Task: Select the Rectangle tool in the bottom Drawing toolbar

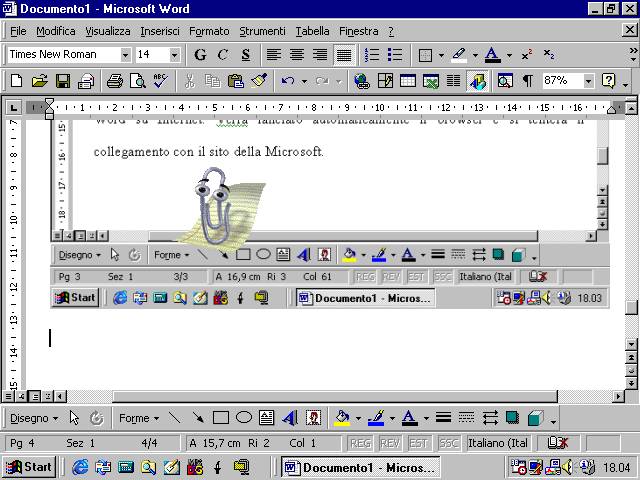Action: pyautogui.click(x=221, y=418)
